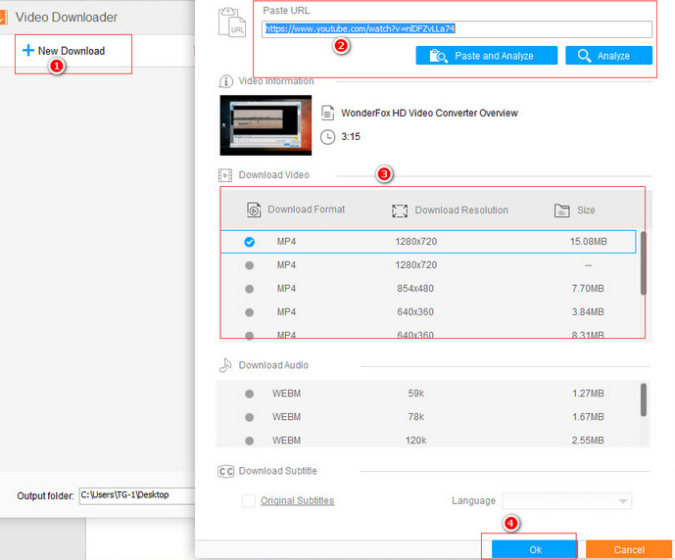Click the URL clipboard icon beside Paste URL
The height and width of the screenshot is (560, 675).
tap(232, 22)
